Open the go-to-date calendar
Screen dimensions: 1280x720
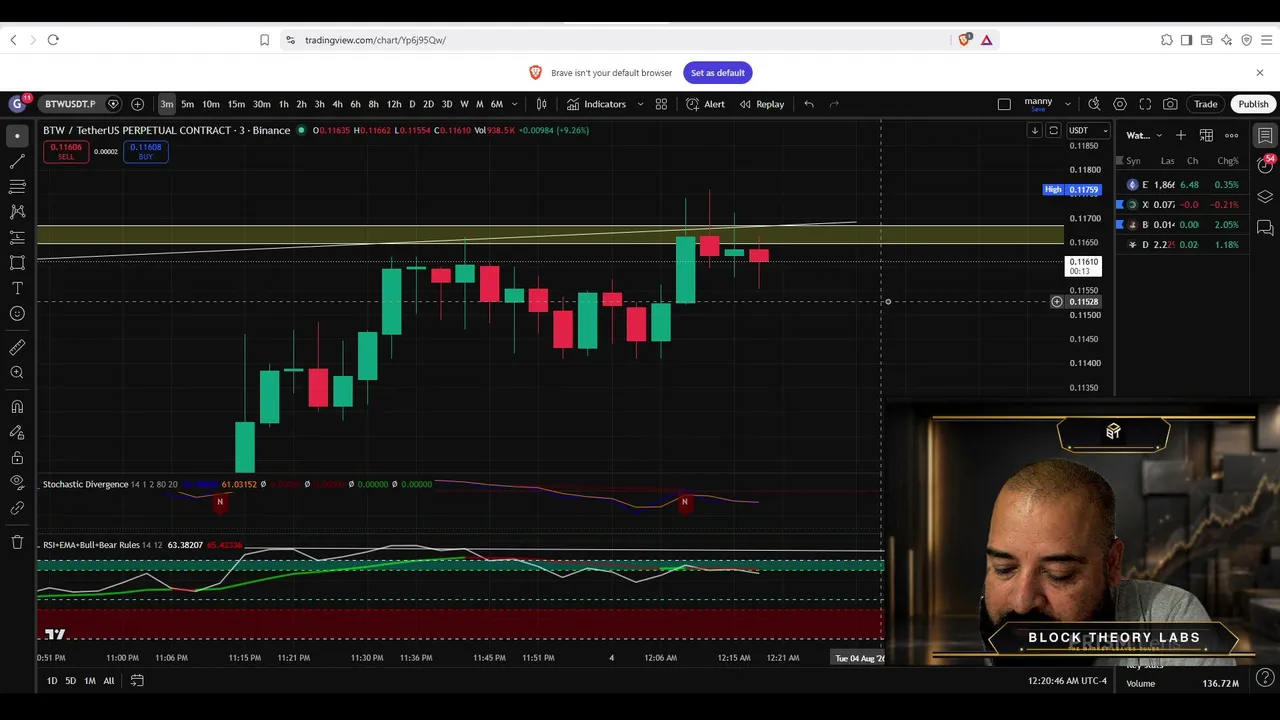137,681
